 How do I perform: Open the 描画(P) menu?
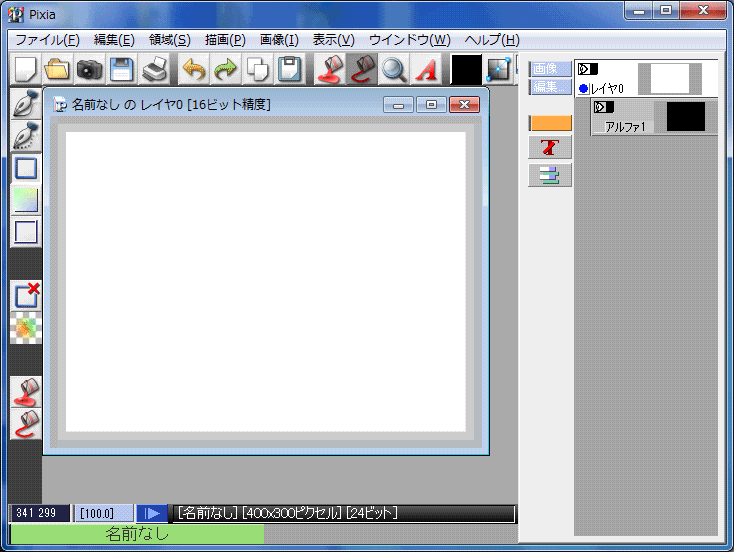225,40
